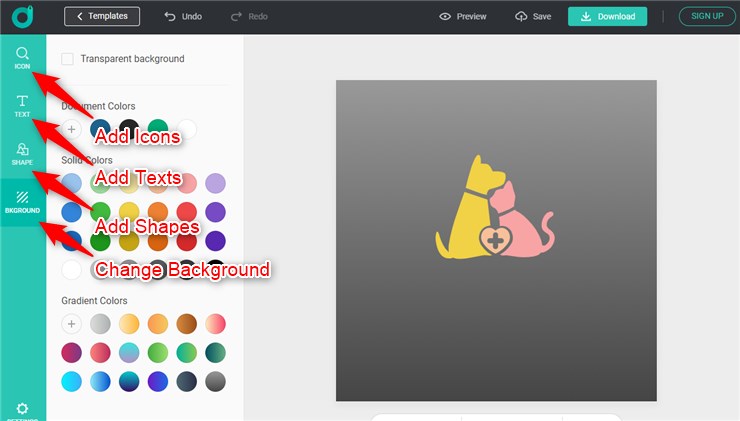Image resolution: width=740 pixels, height=421 pixels.
Task: Open the Icon search panel
Action: 22,57
